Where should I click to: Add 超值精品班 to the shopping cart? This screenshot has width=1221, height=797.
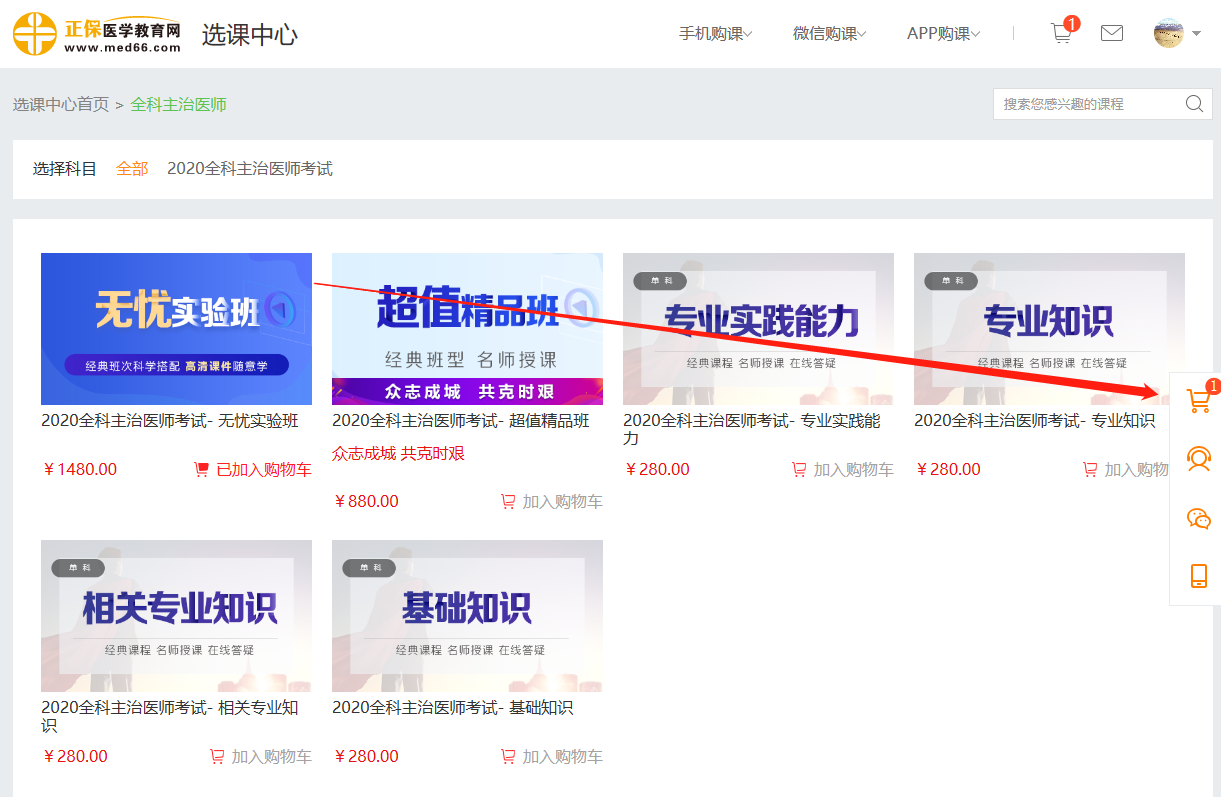(552, 502)
